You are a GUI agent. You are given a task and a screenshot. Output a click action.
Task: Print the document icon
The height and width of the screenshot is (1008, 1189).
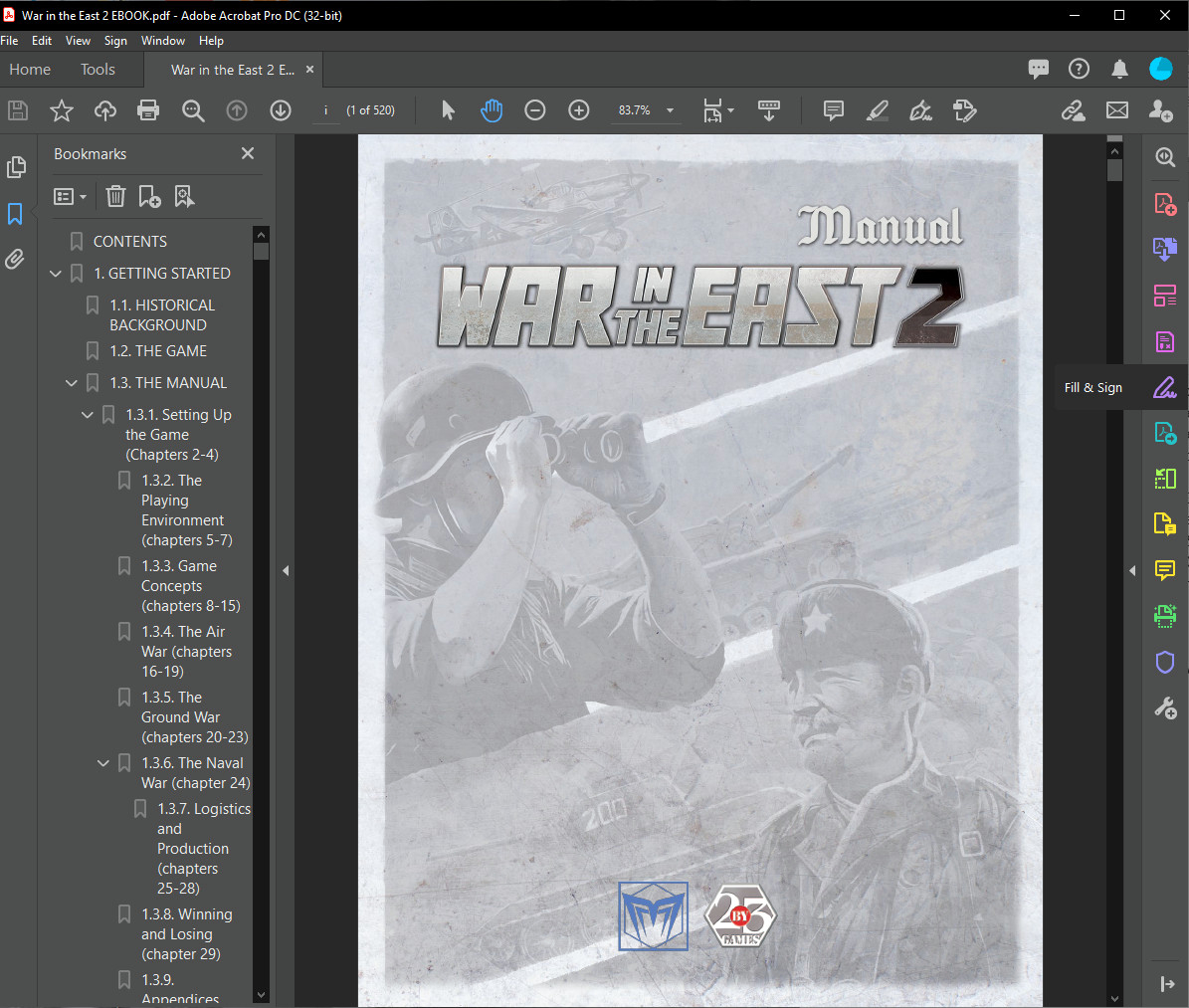(x=148, y=110)
